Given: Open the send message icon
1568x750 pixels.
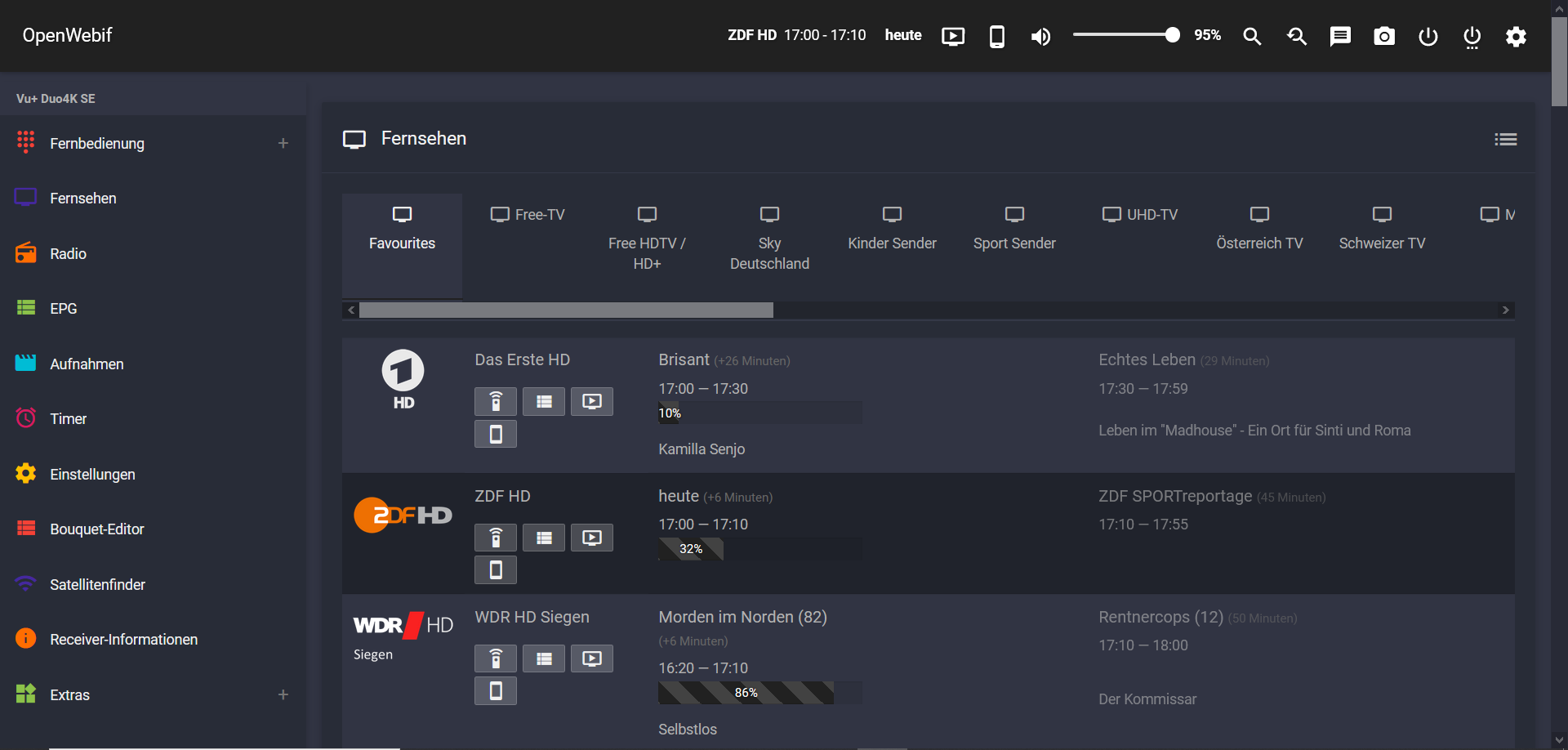Looking at the screenshot, I should (x=1340, y=36).
